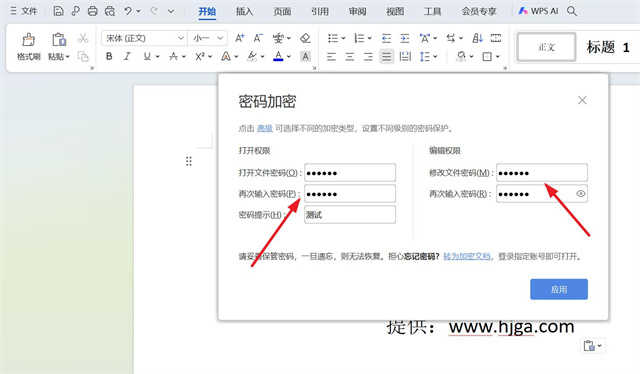Click the paragraph shading paint bucket
The width and height of the screenshot is (640, 374).
pos(461,56)
